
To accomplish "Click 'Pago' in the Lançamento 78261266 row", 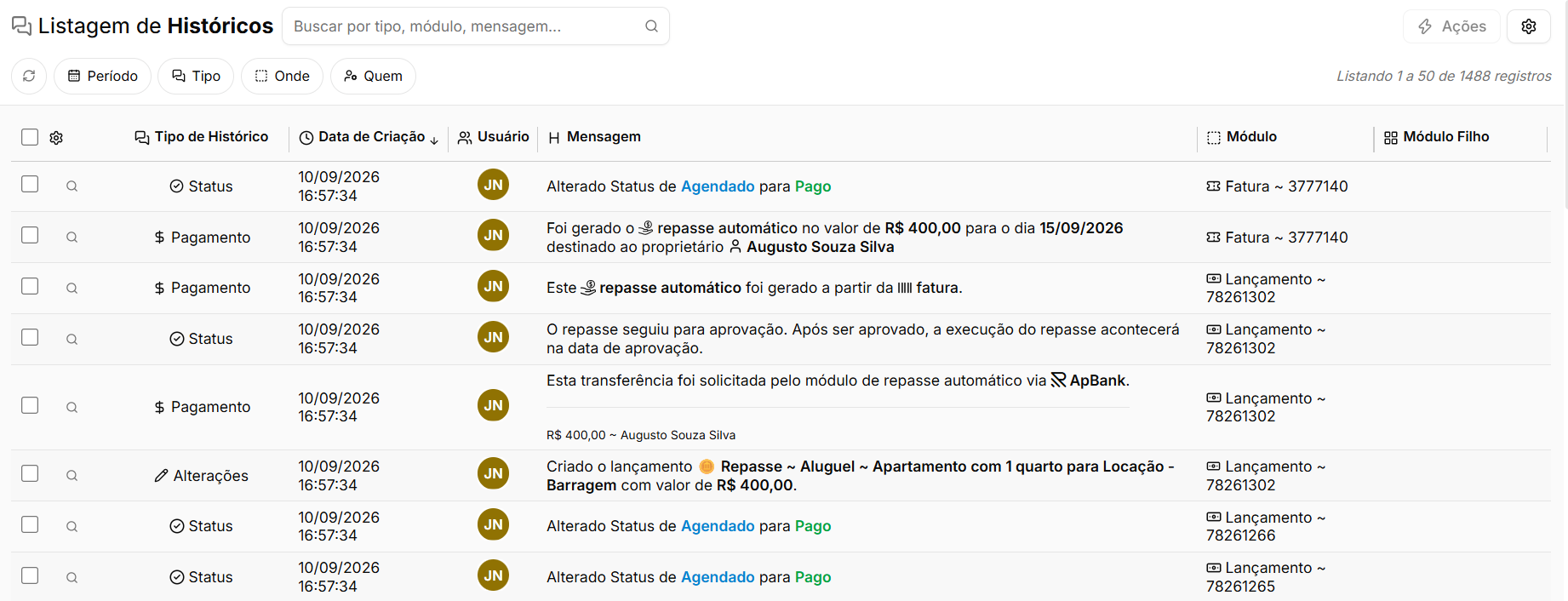I will (813, 526).
